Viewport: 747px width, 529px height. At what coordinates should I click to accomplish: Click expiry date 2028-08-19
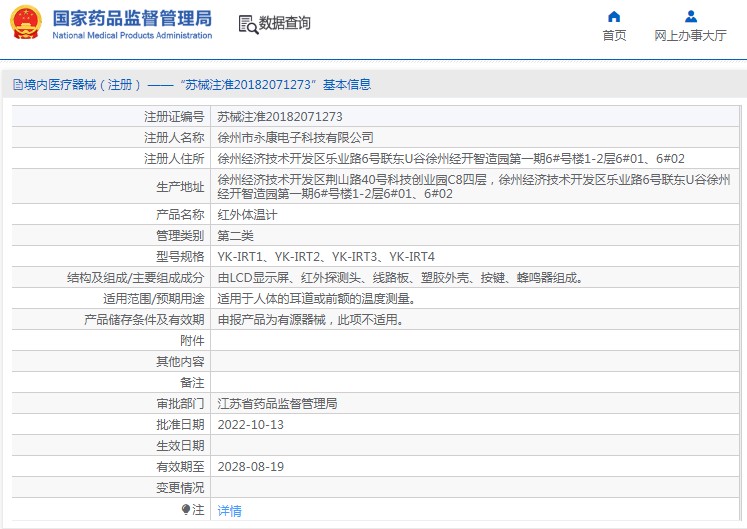251,467
